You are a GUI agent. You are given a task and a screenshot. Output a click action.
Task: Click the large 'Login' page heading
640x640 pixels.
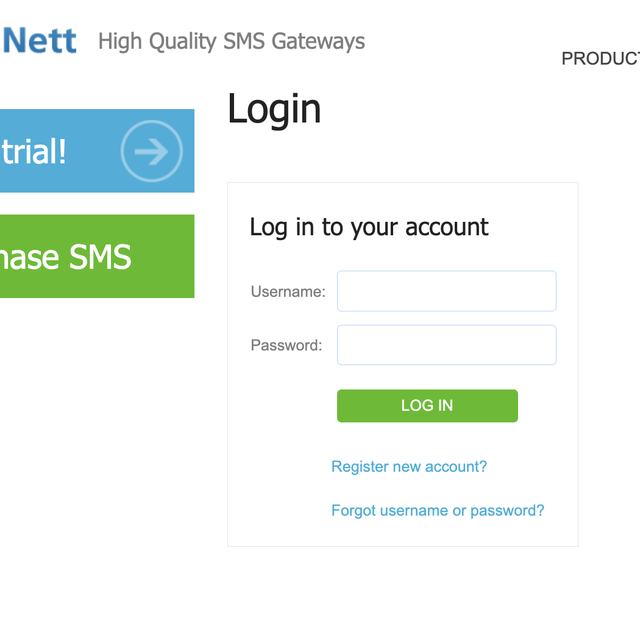coord(274,109)
